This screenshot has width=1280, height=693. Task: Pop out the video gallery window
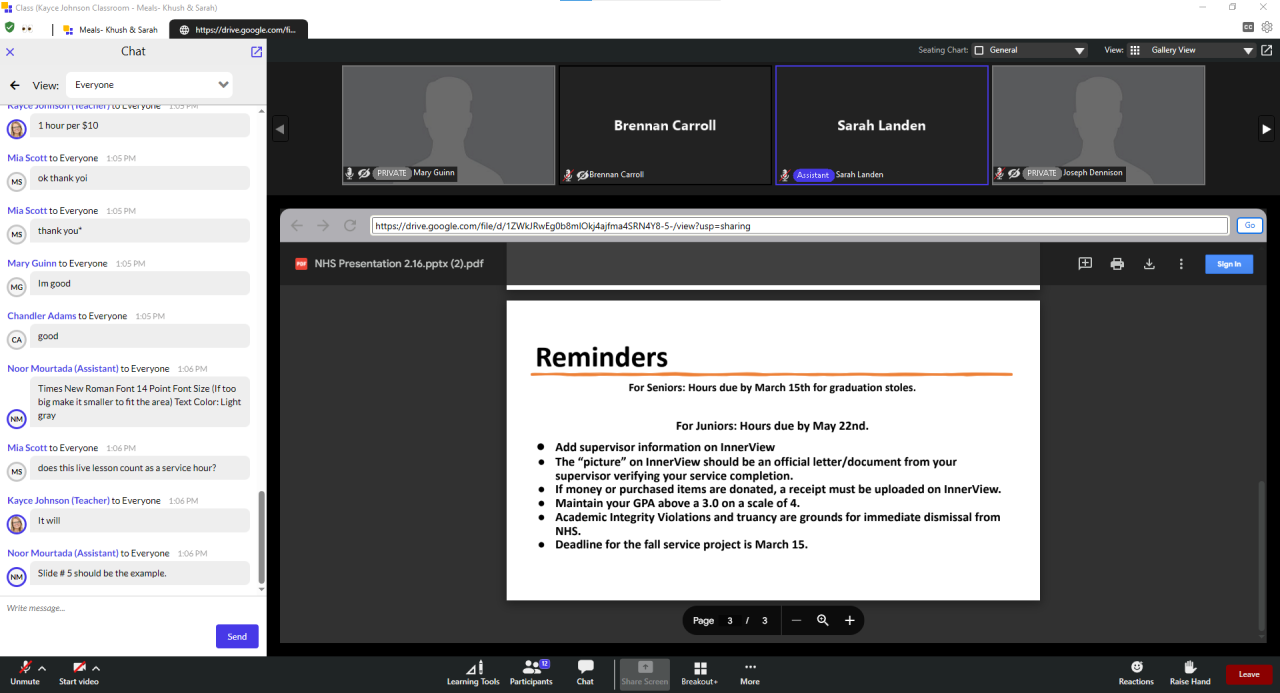pyautogui.click(x=1266, y=50)
